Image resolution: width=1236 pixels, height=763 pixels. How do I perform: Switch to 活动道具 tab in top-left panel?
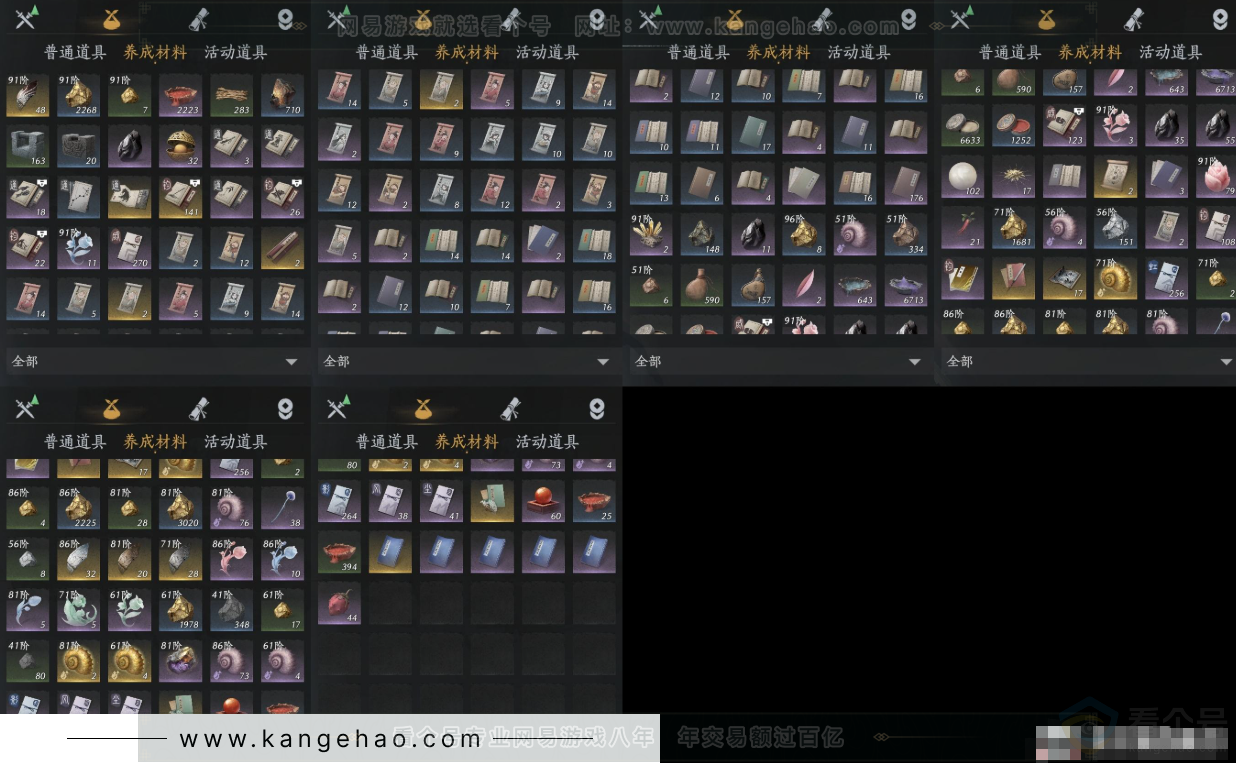pos(235,52)
